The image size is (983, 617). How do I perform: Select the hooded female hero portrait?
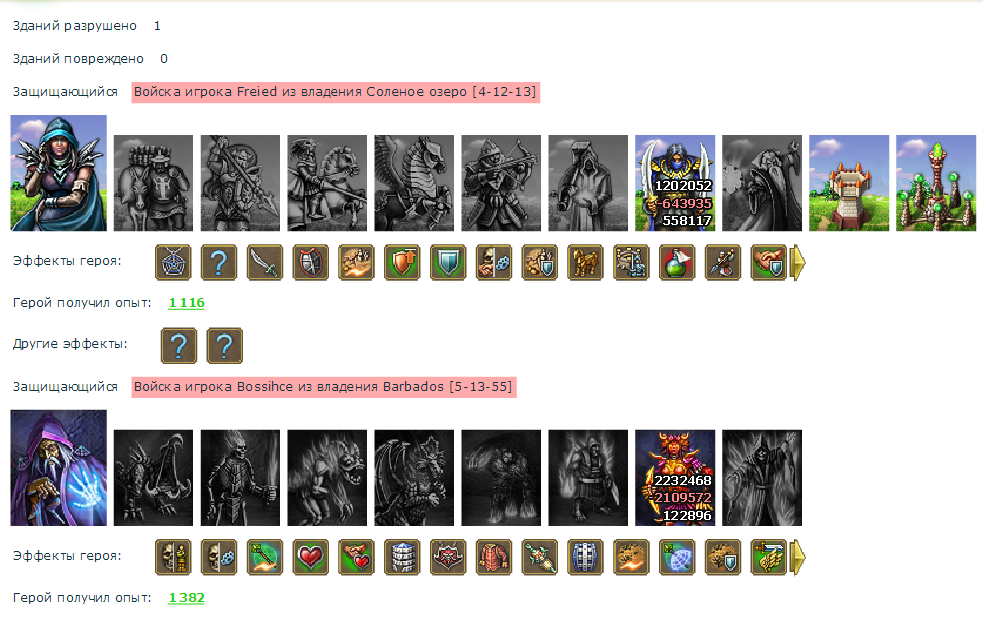click(58, 173)
